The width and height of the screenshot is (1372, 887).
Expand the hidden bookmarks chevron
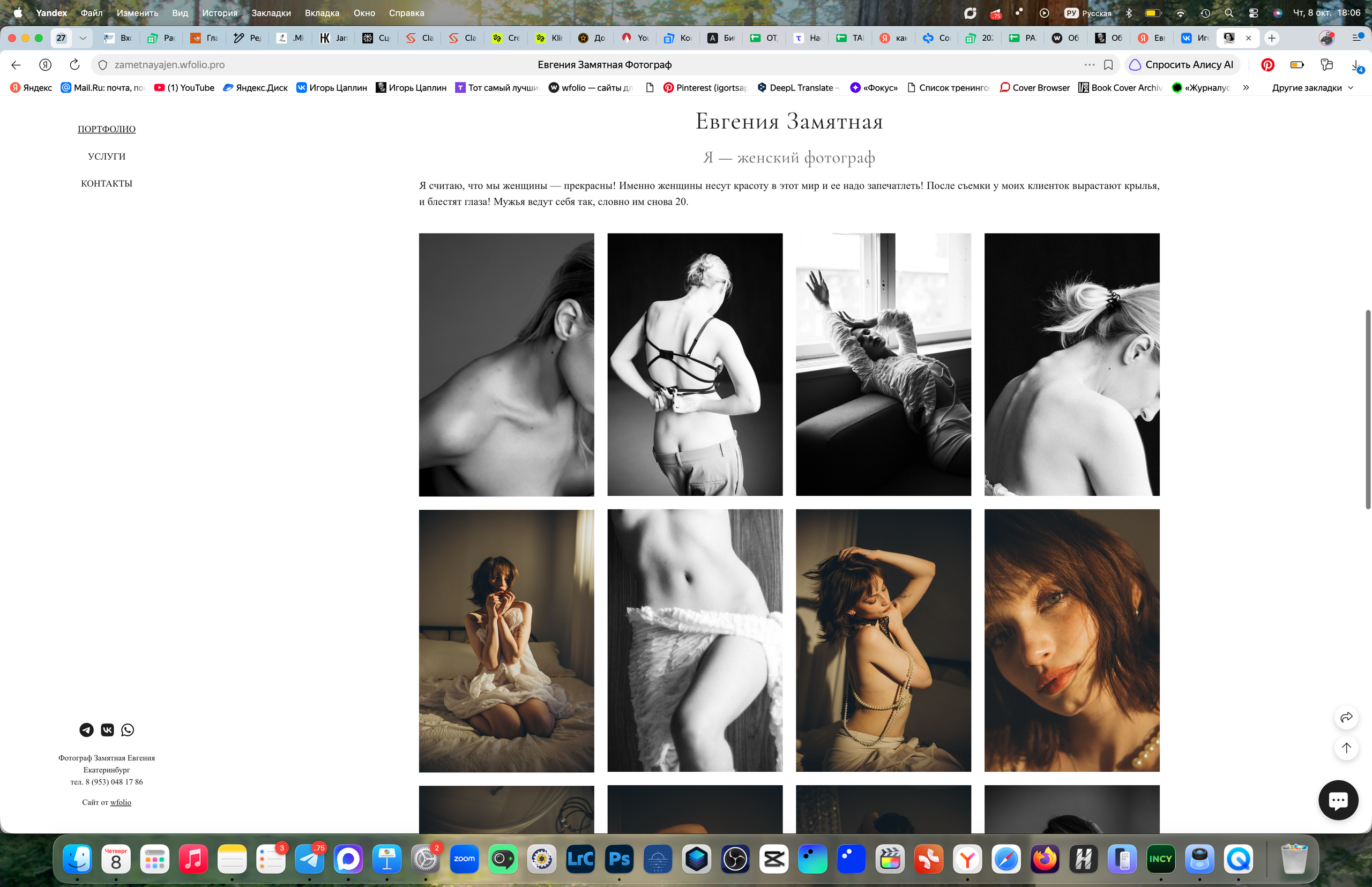[x=1246, y=87]
